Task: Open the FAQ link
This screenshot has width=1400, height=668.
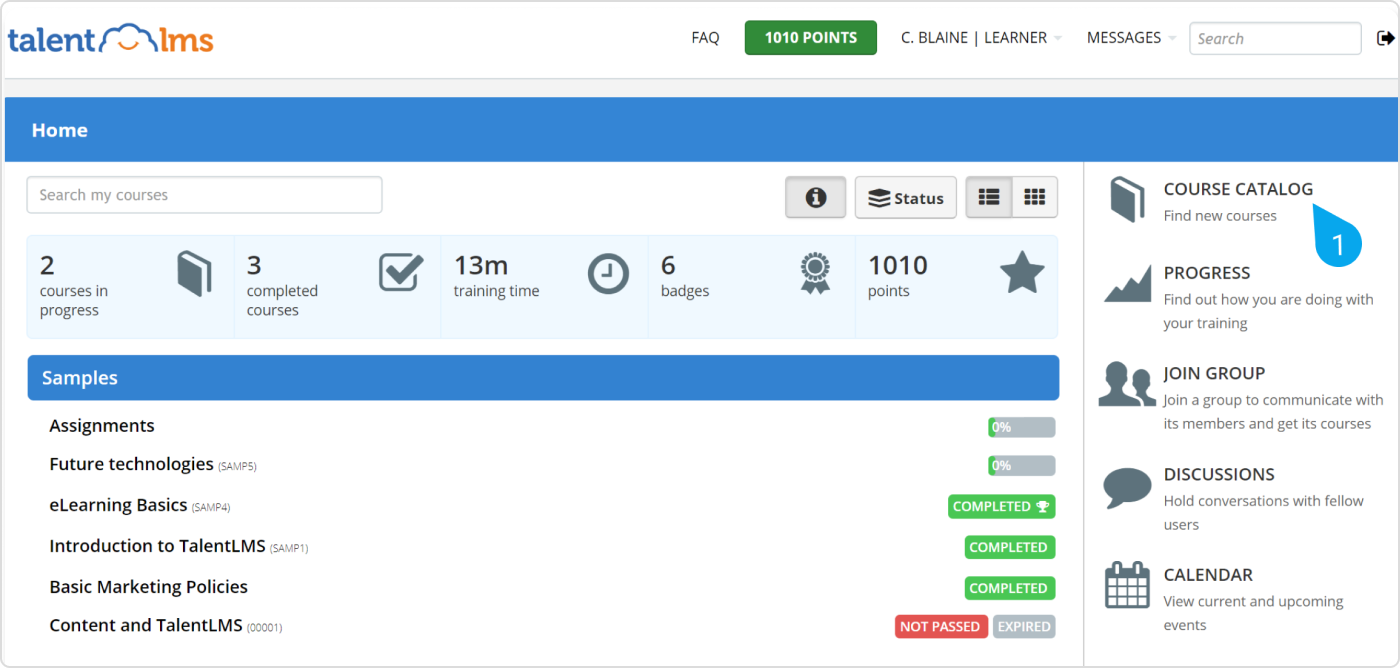Action: pos(705,38)
